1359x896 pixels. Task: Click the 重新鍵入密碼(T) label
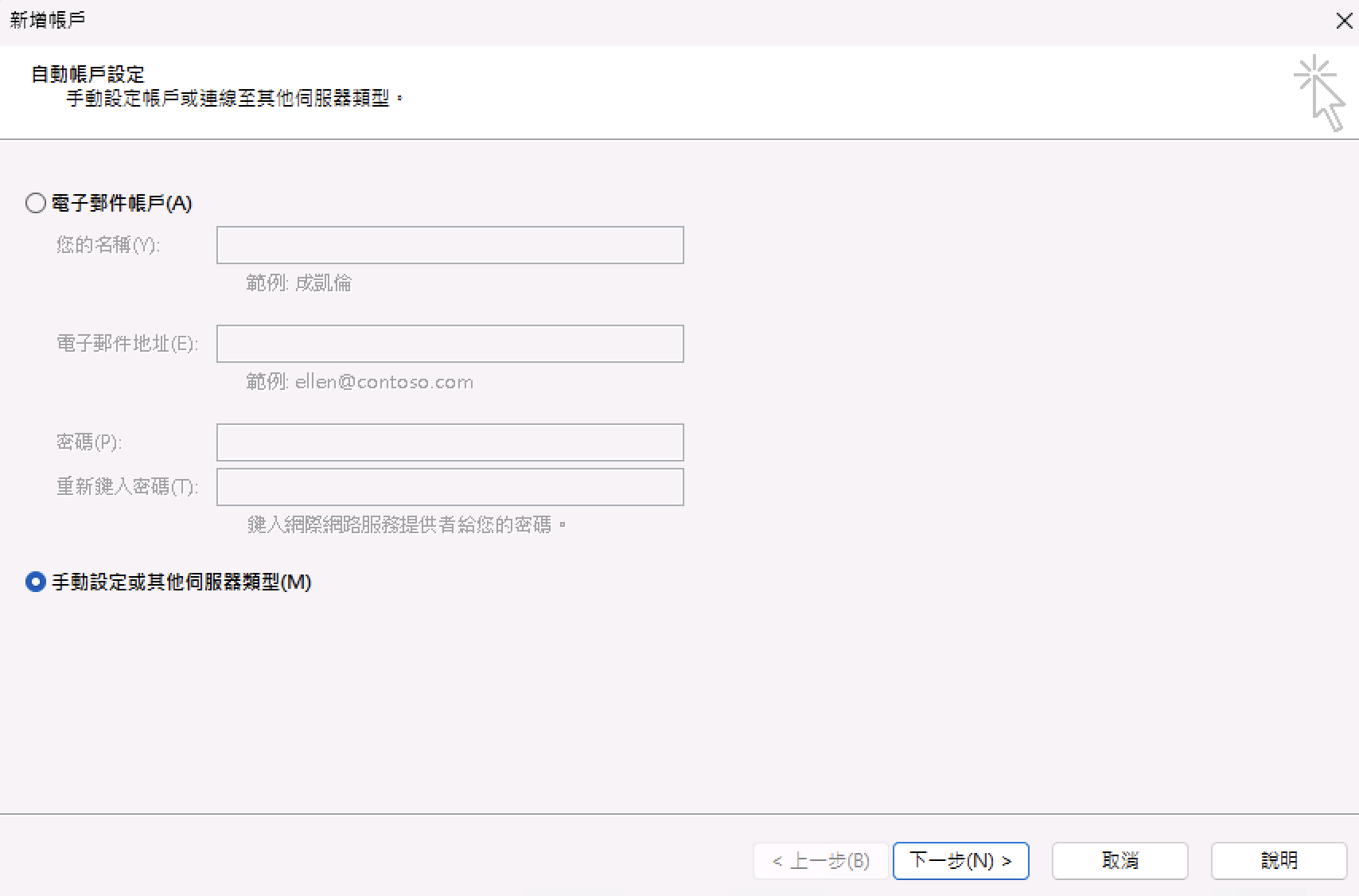127,487
